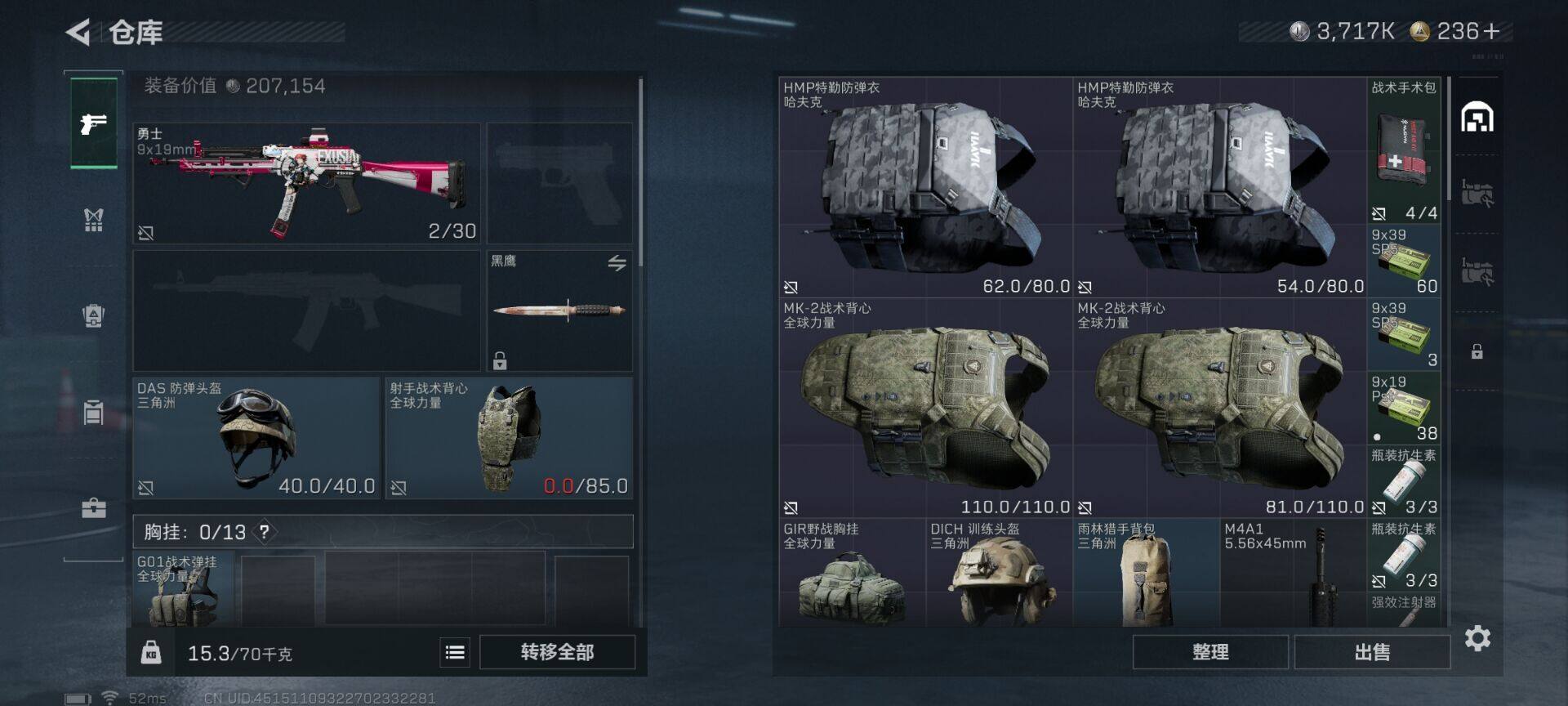Select the 射手战术背心 armor with 0.0 durability
Screen dimensions: 1568x706
509,438
